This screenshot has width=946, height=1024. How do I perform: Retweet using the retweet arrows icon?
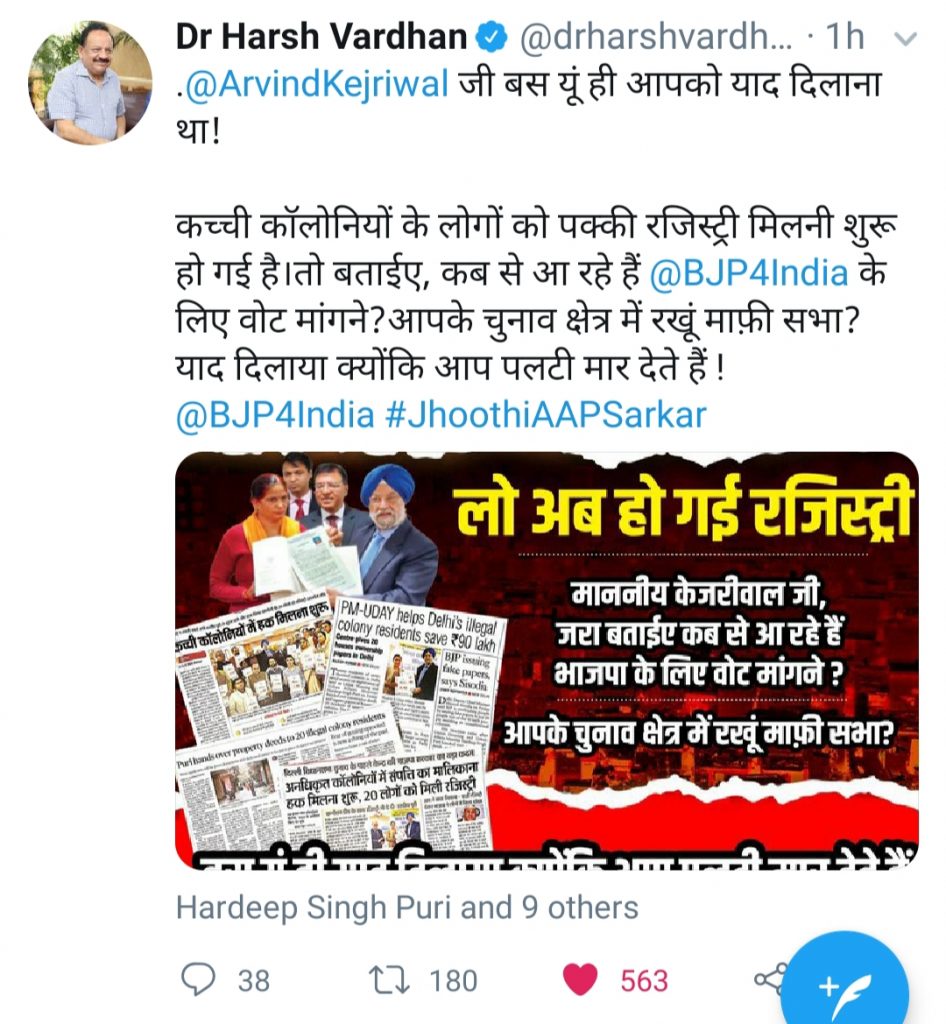point(389,980)
